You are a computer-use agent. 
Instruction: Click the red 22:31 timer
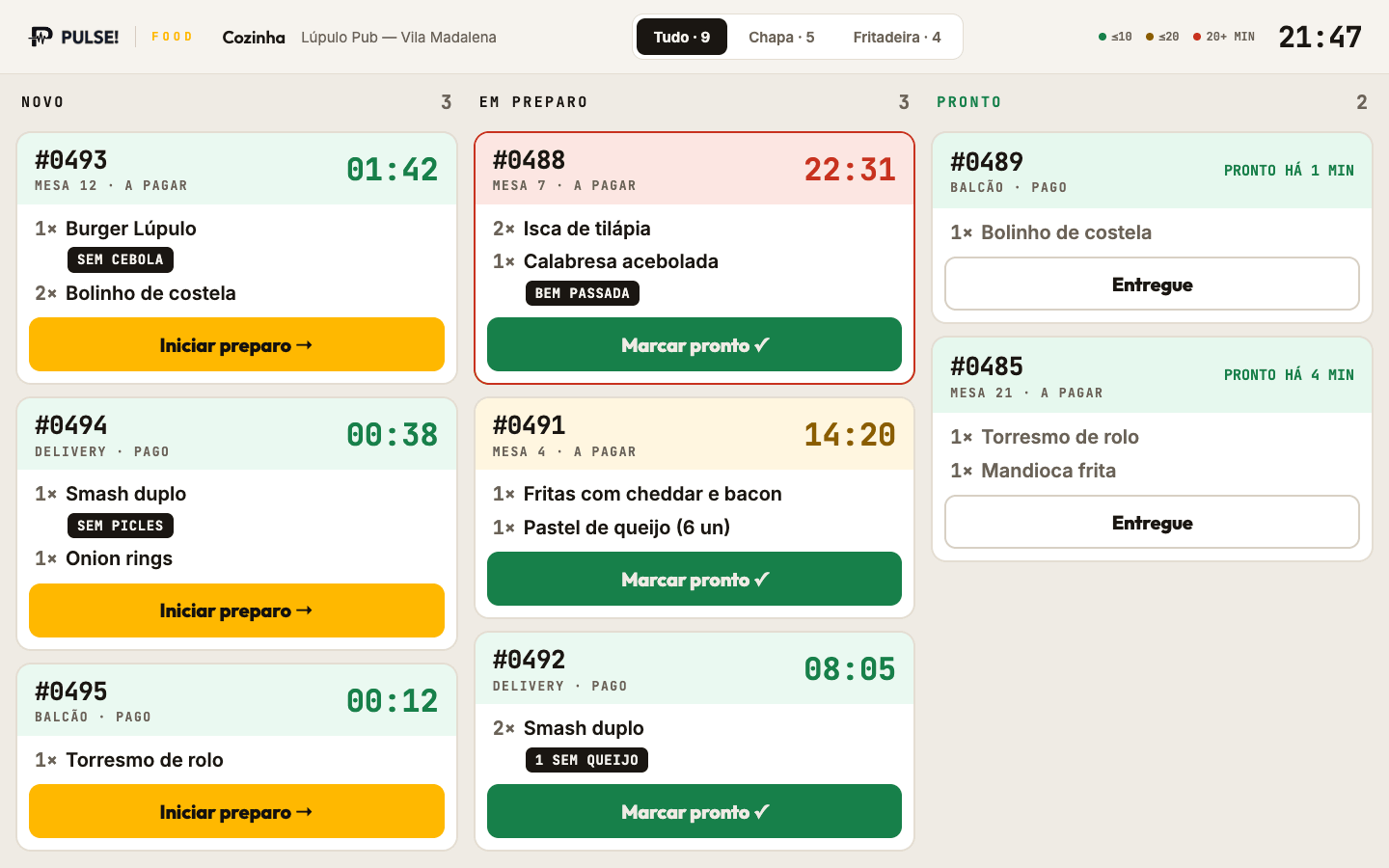point(850,170)
